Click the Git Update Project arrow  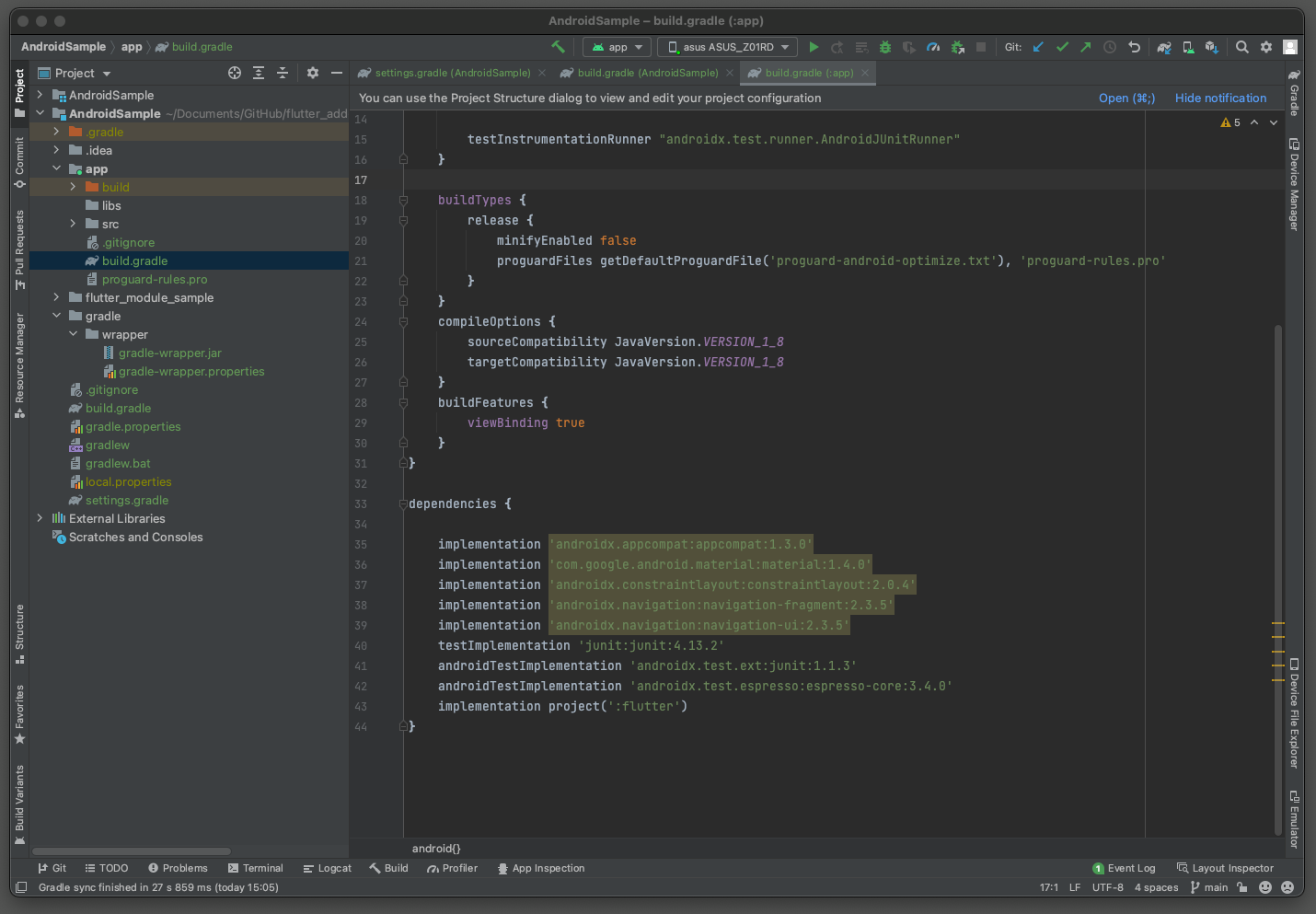click(x=1038, y=47)
